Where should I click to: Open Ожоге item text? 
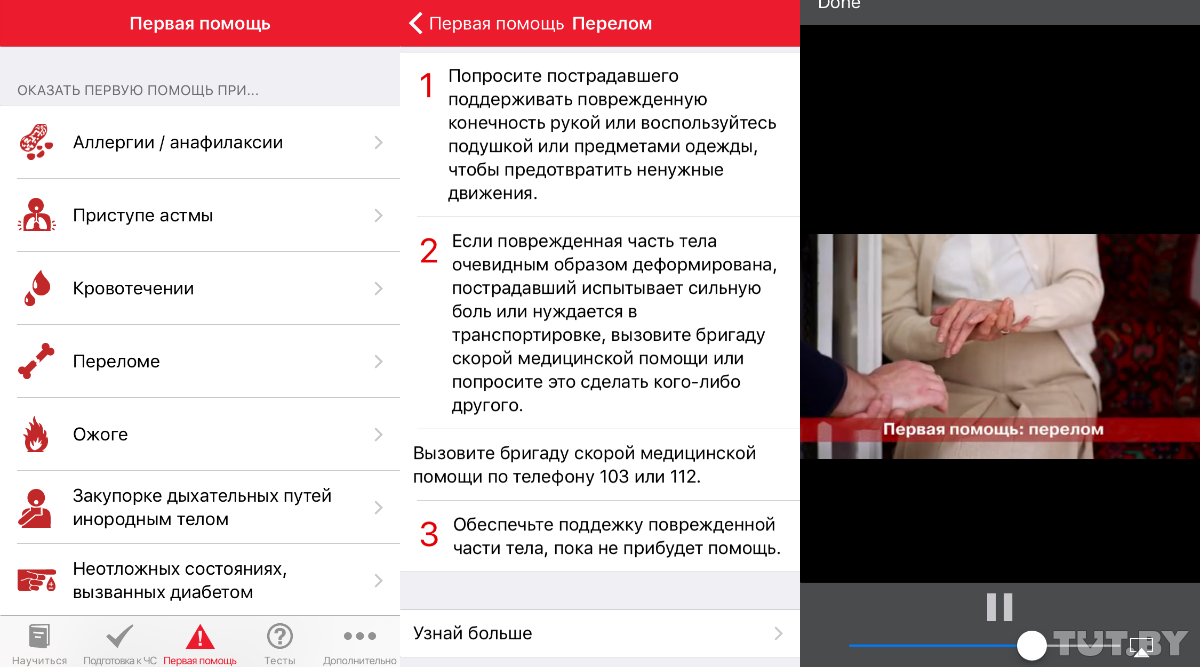(100, 434)
